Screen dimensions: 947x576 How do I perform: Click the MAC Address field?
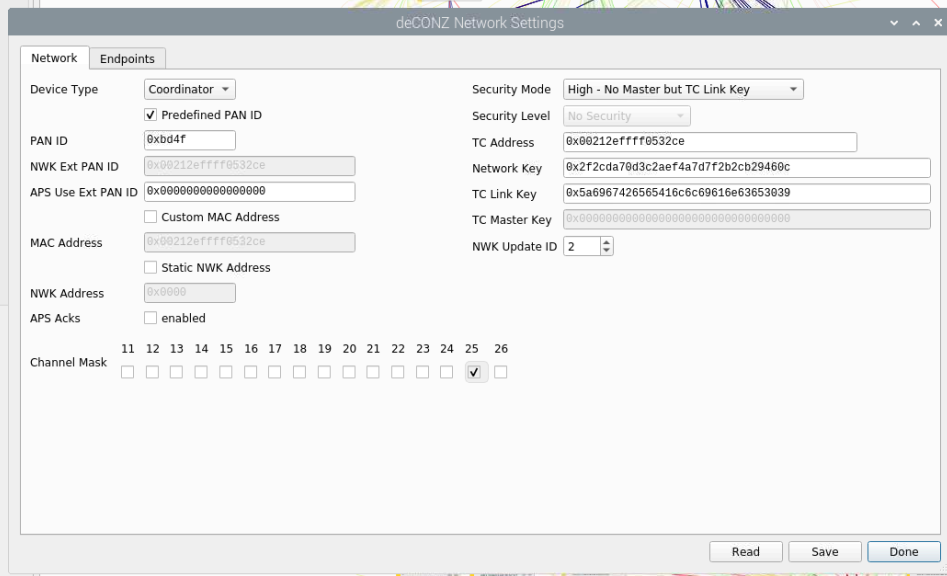(x=249, y=242)
